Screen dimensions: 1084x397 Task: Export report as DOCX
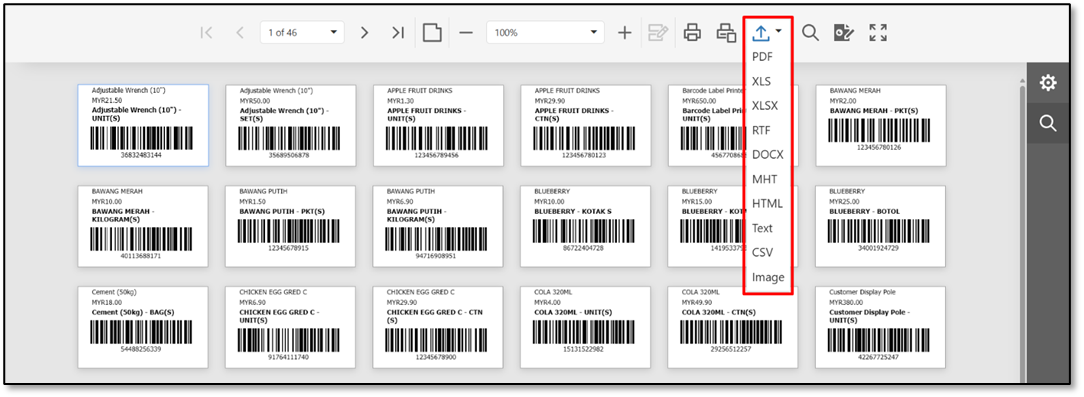(x=767, y=155)
